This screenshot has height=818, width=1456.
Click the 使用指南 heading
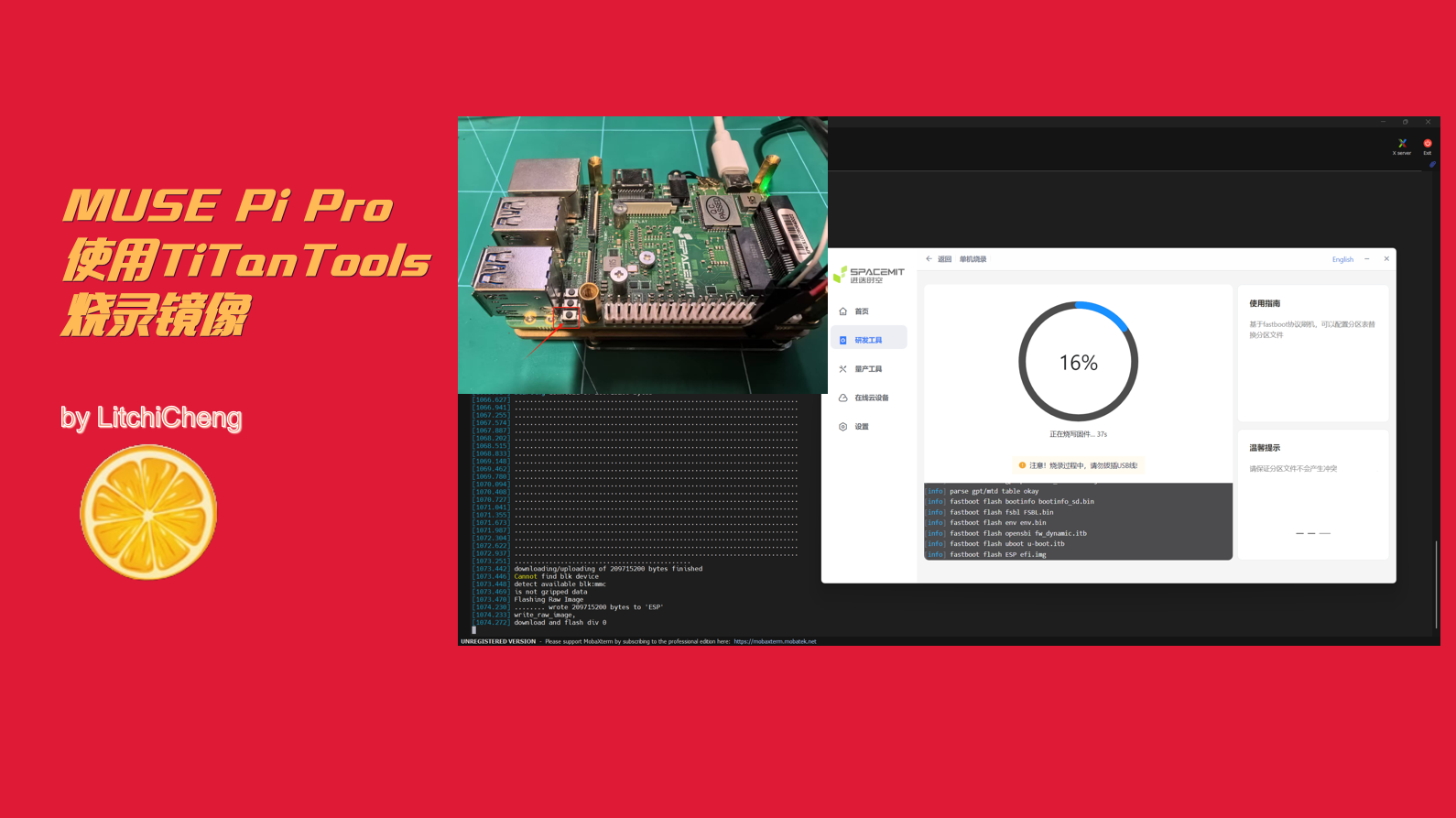coord(1265,303)
